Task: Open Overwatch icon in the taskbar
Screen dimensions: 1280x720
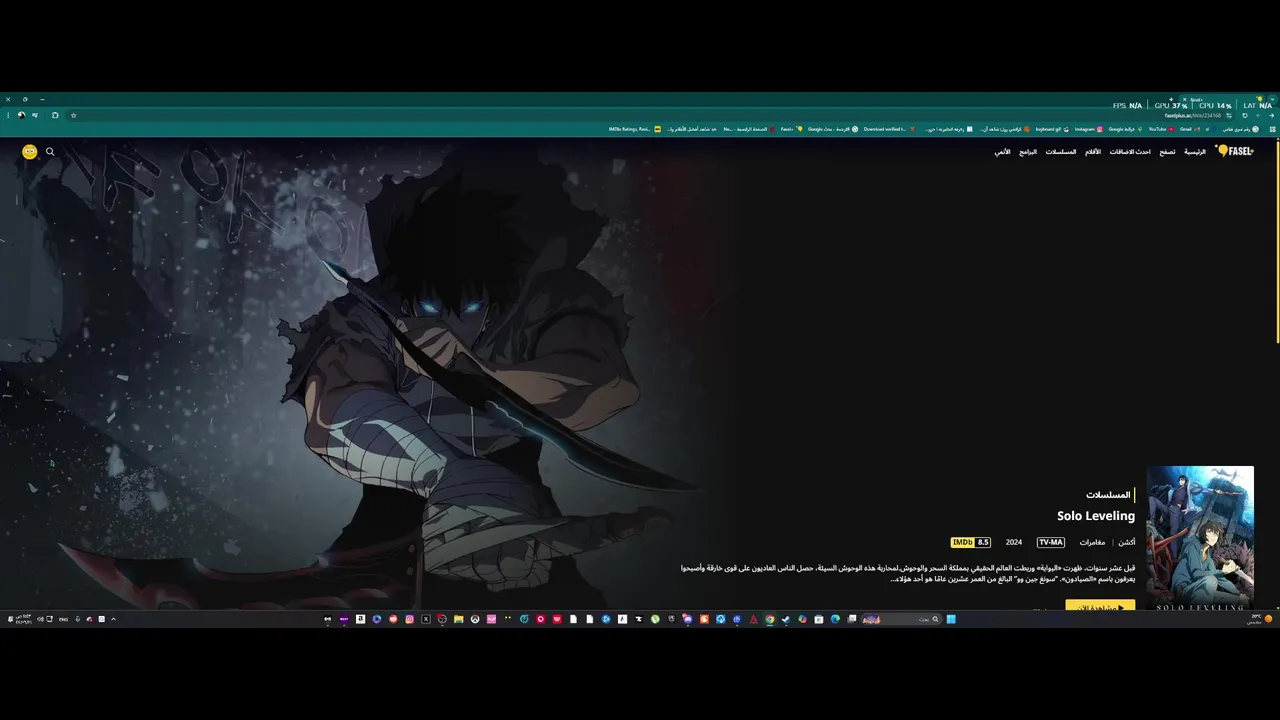Action: tap(475, 619)
